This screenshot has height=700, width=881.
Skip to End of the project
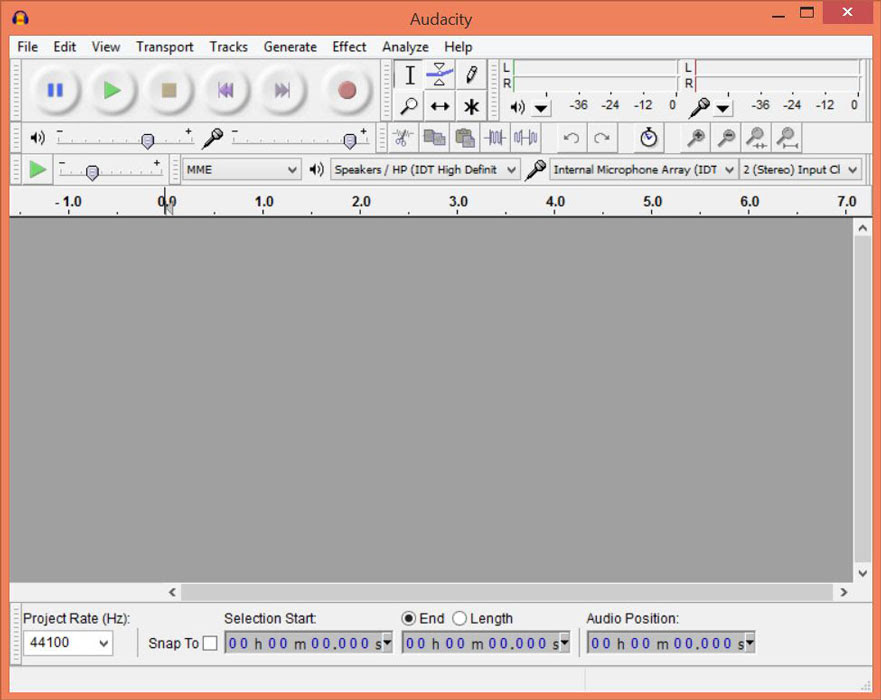point(282,90)
